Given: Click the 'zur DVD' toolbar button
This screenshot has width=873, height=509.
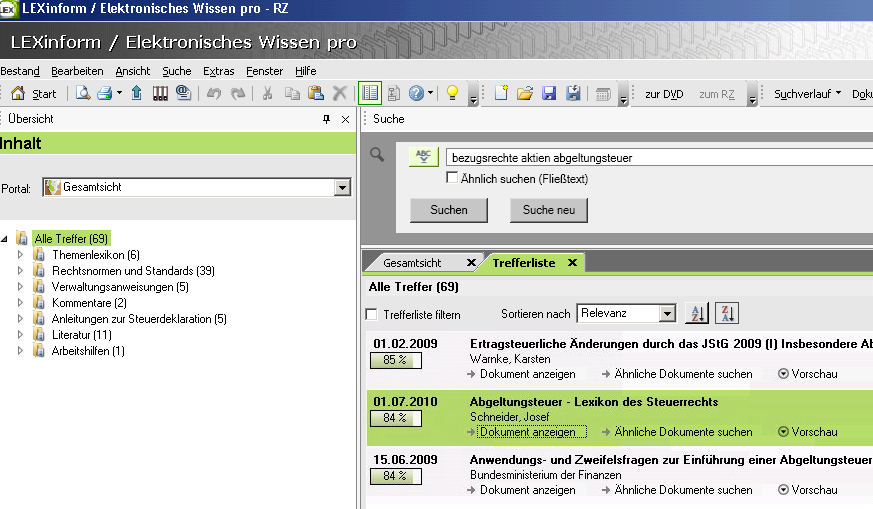Looking at the screenshot, I should point(664,94).
